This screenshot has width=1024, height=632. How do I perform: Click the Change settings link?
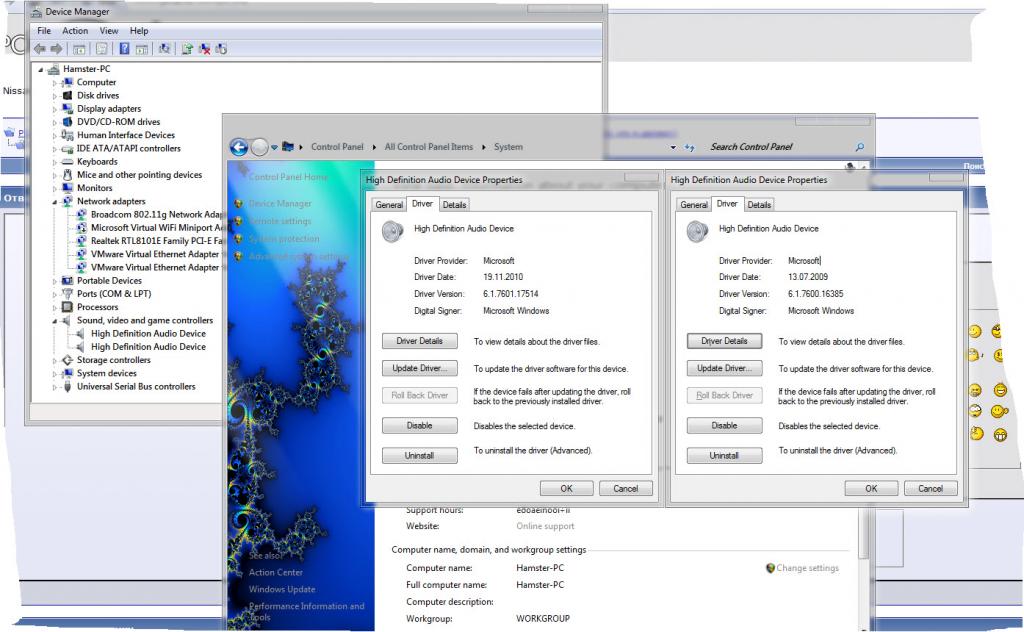coord(806,568)
